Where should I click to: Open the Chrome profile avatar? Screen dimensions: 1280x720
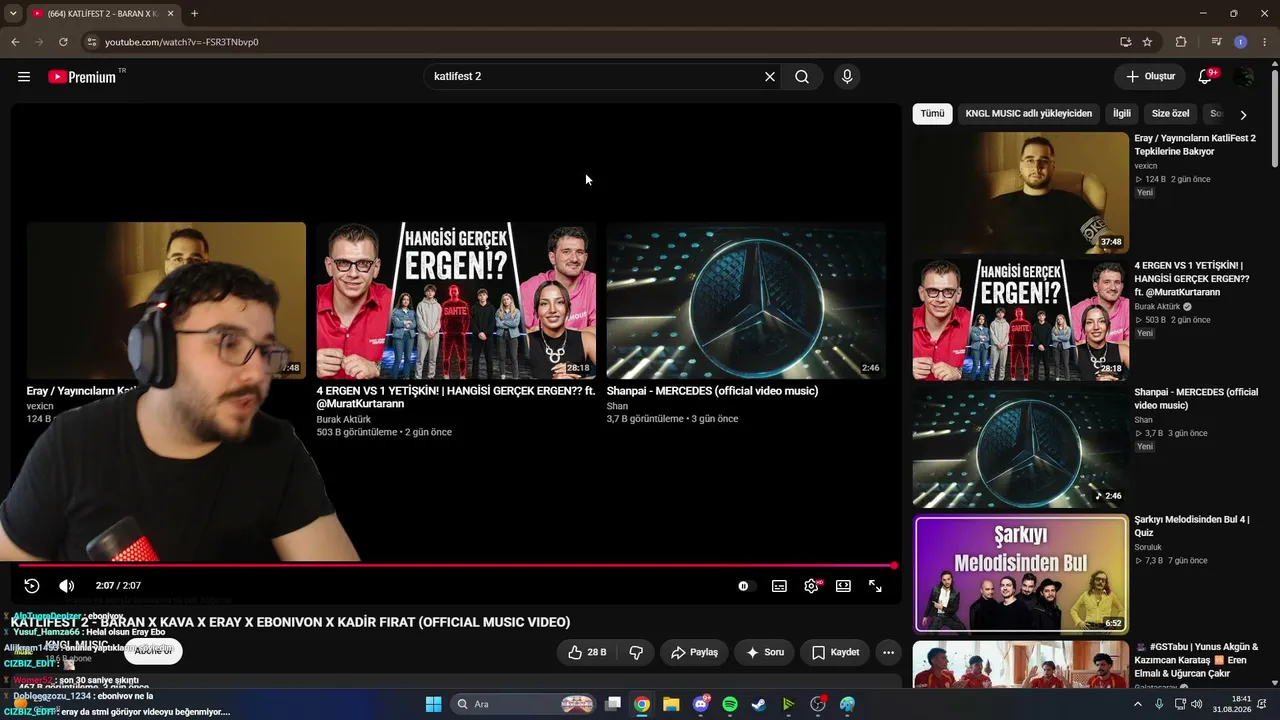pyautogui.click(x=1241, y=42)
